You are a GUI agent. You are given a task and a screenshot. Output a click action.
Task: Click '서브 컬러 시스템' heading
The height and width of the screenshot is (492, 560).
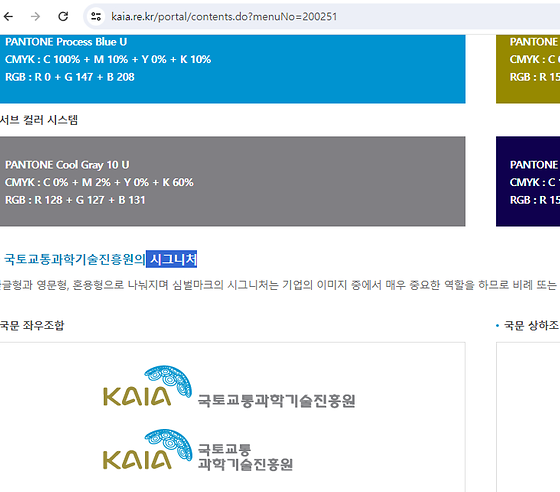(x=39, y=120)
